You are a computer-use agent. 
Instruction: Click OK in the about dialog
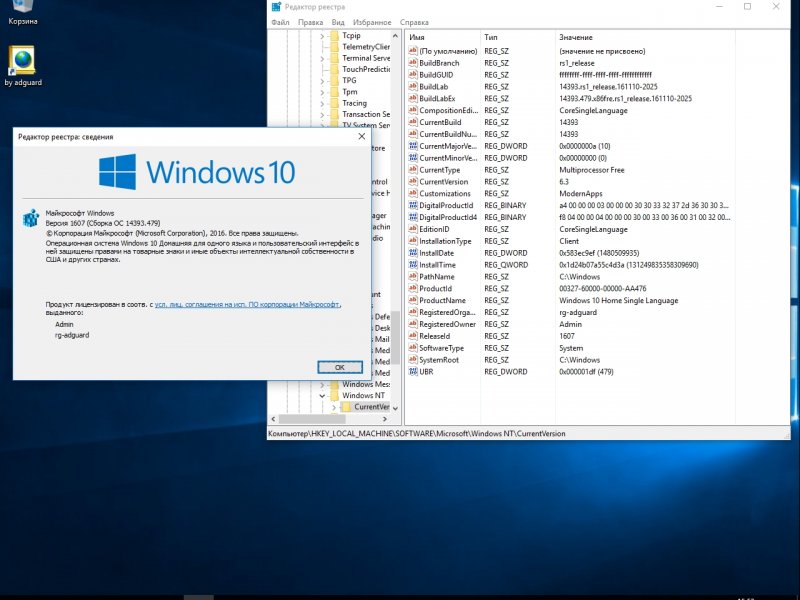340,367
